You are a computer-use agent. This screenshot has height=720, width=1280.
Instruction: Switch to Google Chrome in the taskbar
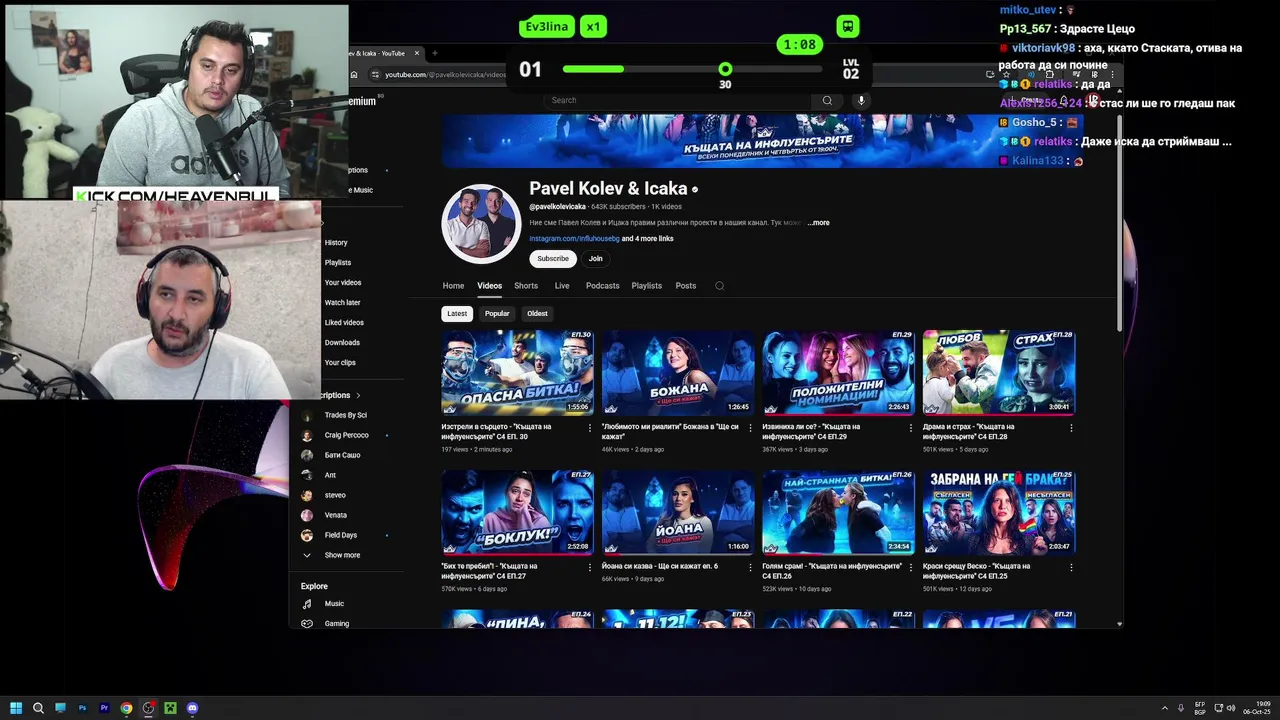126,708
